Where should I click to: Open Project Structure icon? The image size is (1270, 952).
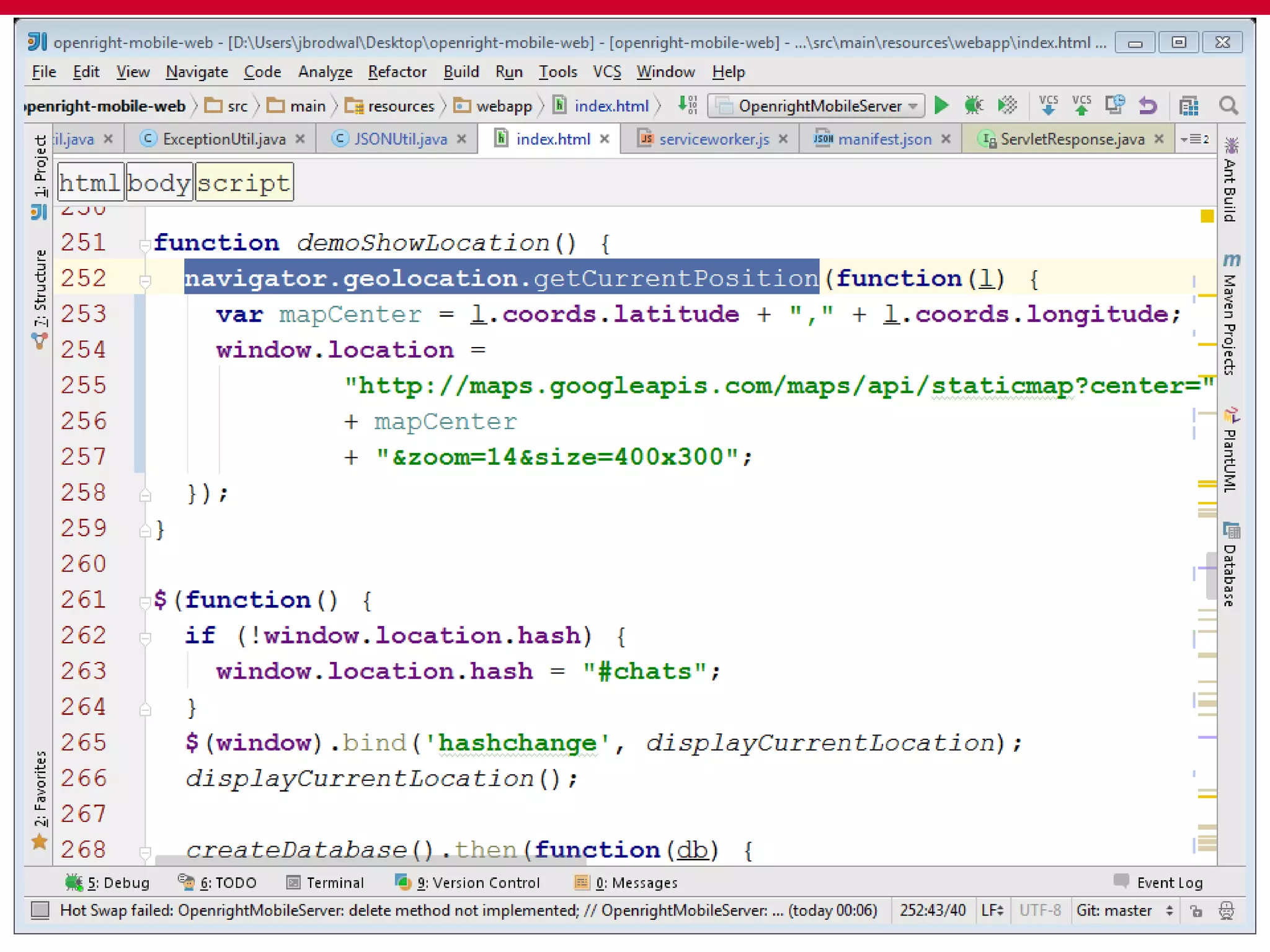coord(1188,106)
